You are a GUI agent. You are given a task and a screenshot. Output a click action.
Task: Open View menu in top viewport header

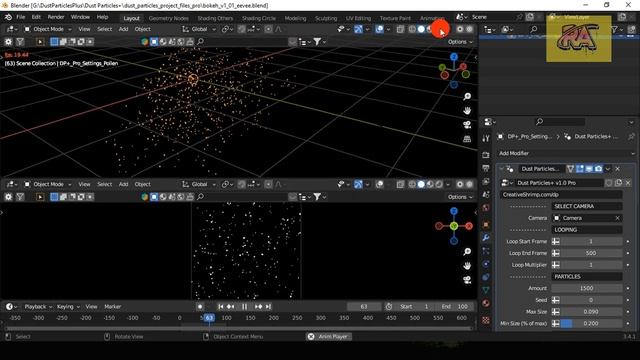click(x=84, y=29)
